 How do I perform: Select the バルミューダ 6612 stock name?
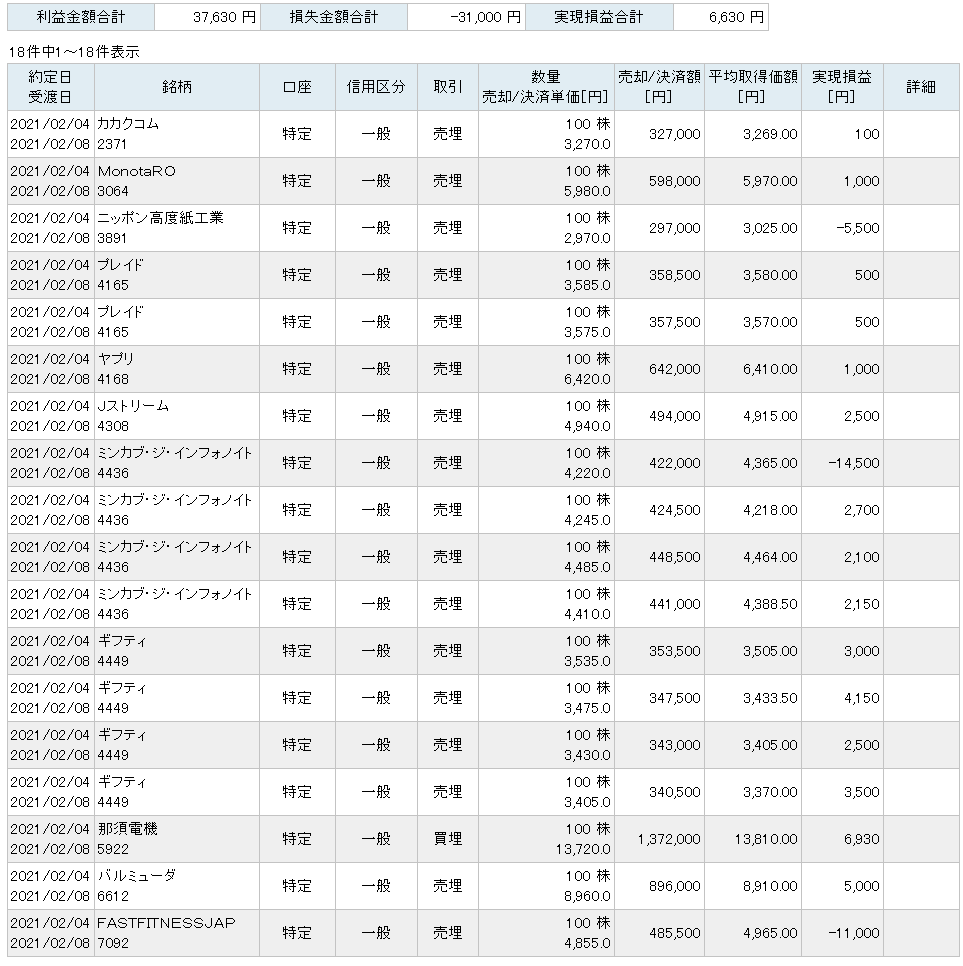point(137,886)
